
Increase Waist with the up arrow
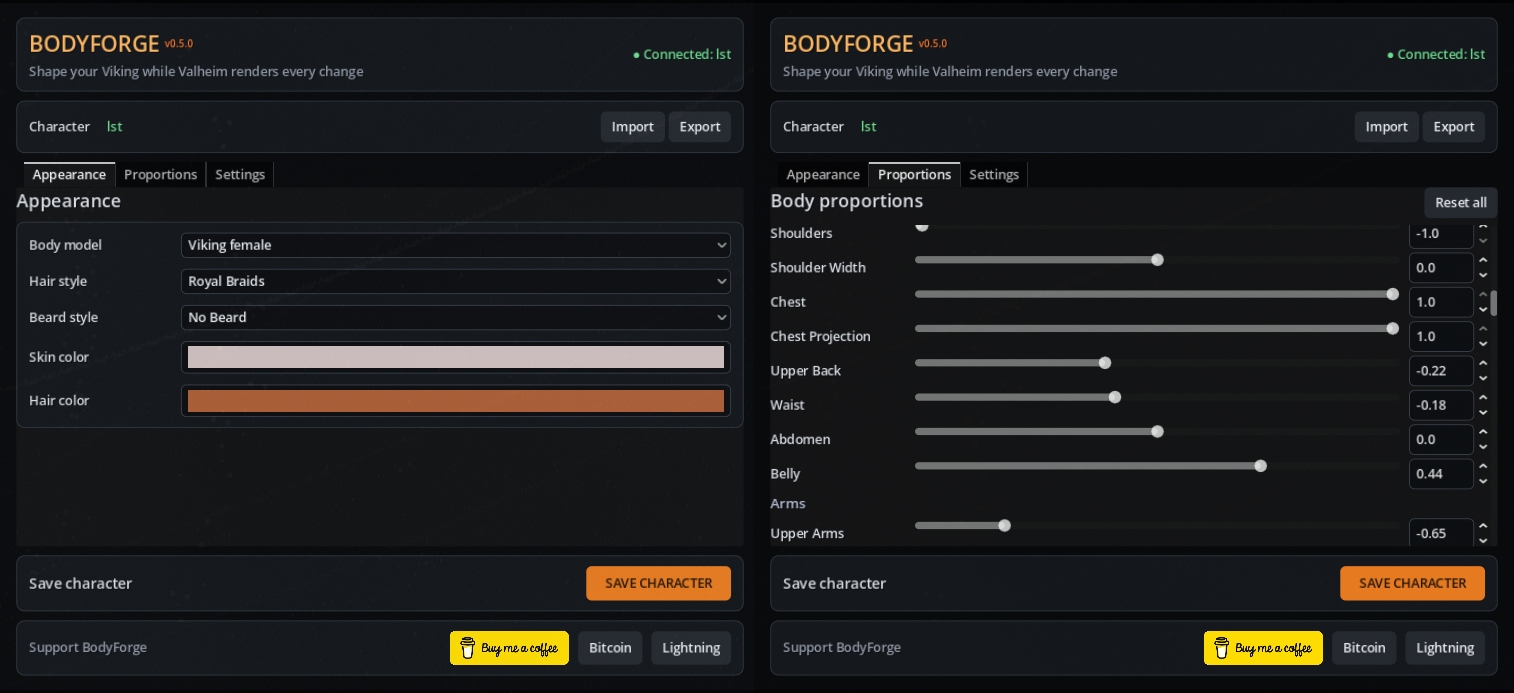[x=1483, y=398]
